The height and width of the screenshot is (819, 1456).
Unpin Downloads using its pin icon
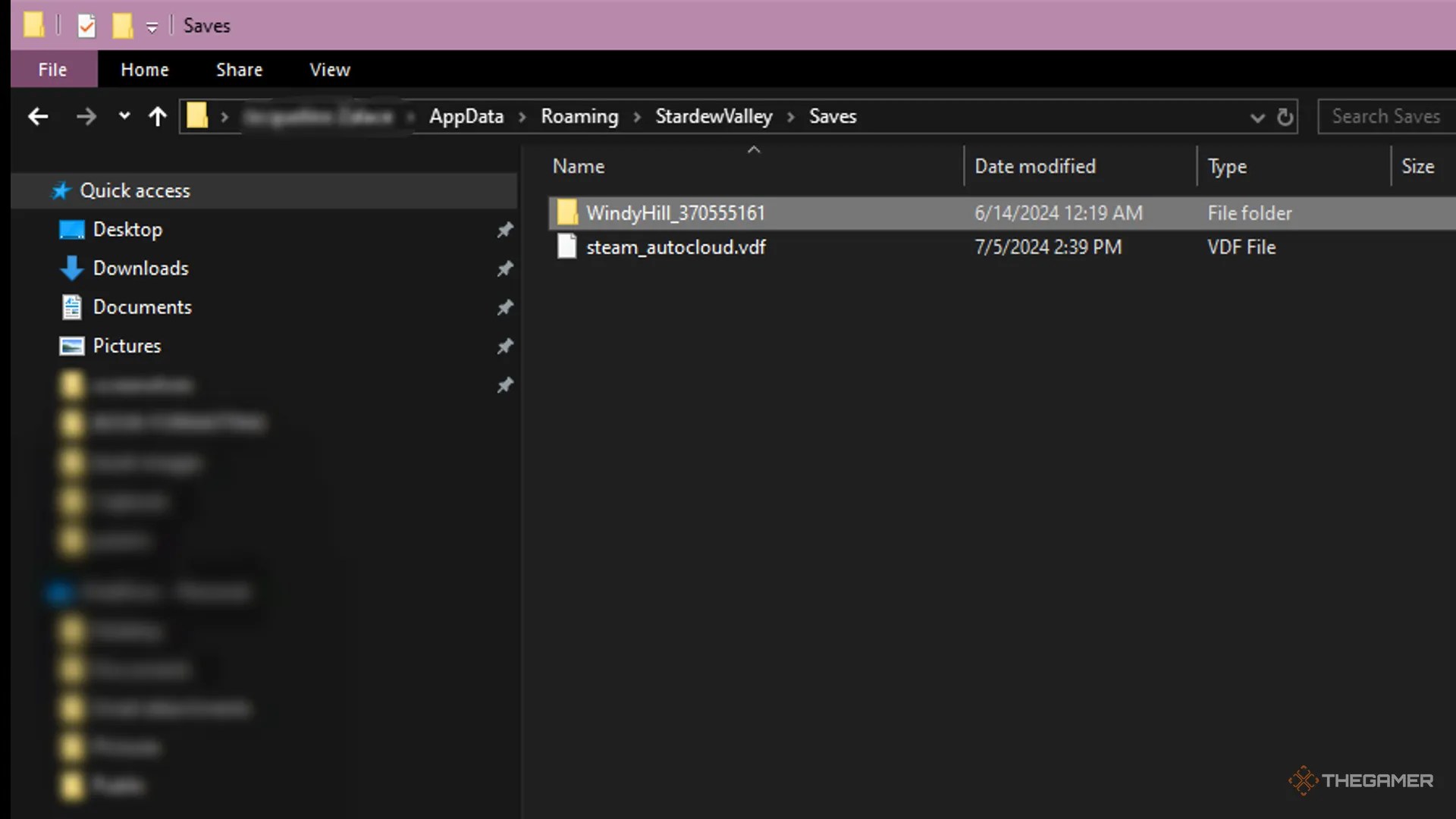point(505,268)
